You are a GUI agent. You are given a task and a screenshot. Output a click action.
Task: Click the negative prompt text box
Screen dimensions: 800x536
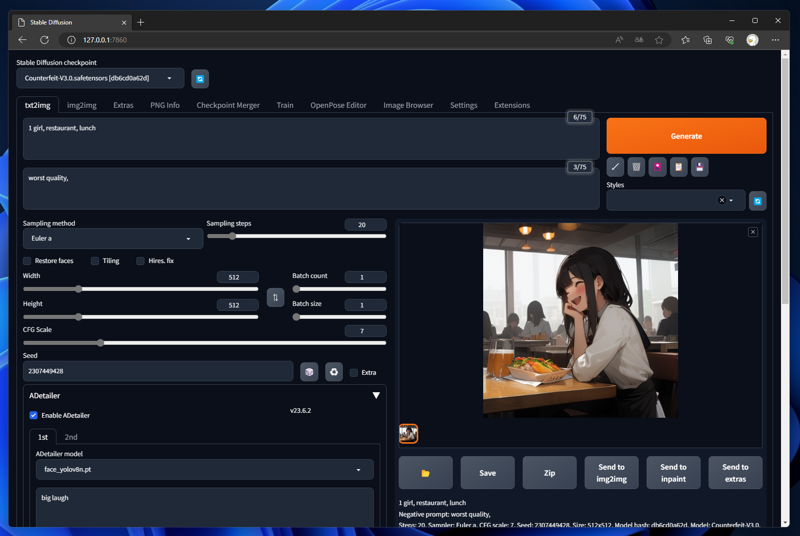tap(311, 189)
